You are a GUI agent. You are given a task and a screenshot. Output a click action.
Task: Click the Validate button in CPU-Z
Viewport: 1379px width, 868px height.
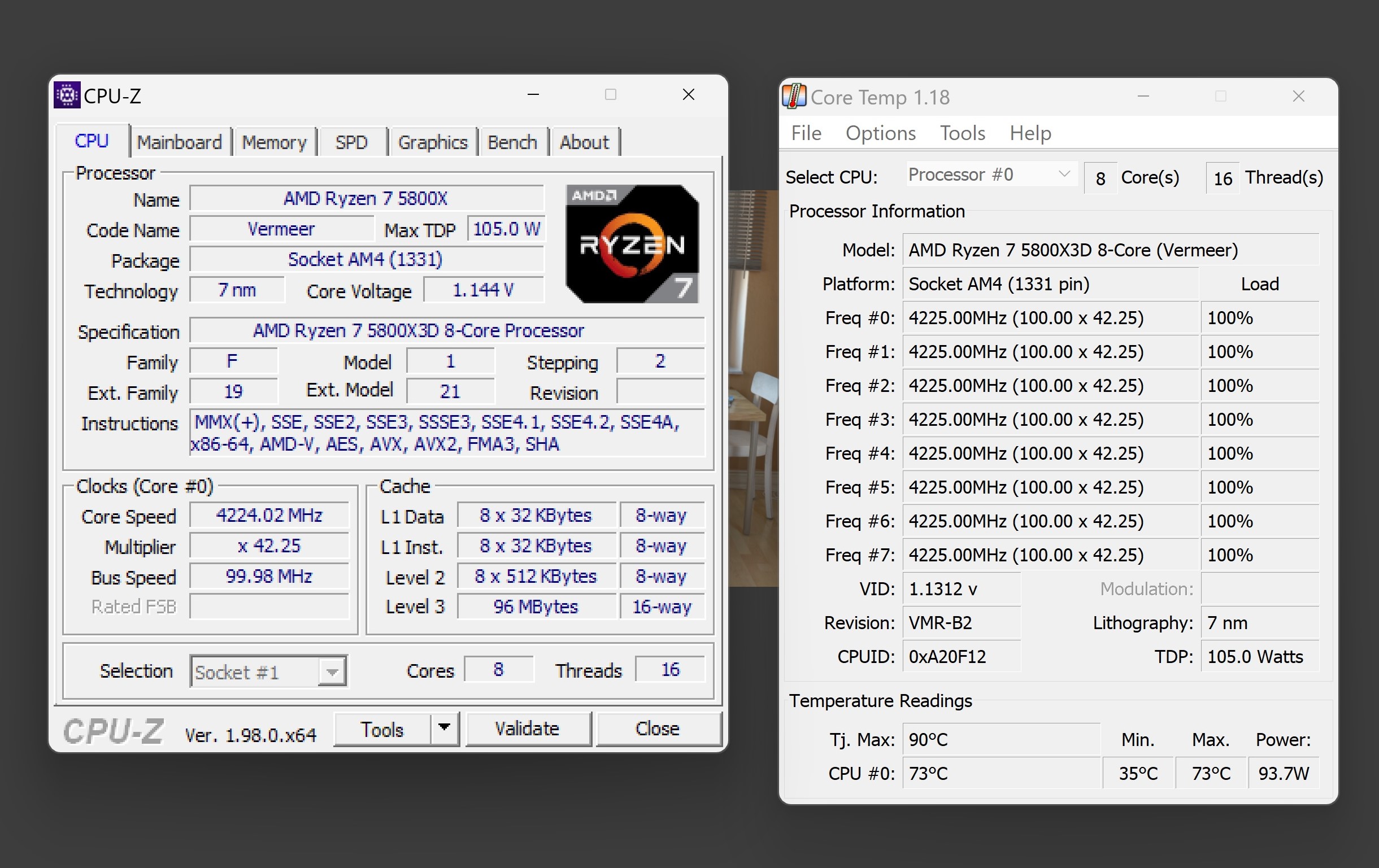(528, 729)
